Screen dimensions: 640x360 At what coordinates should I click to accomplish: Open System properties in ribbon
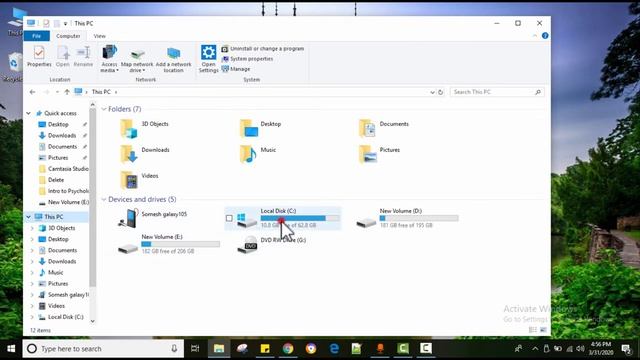point(247,59)
